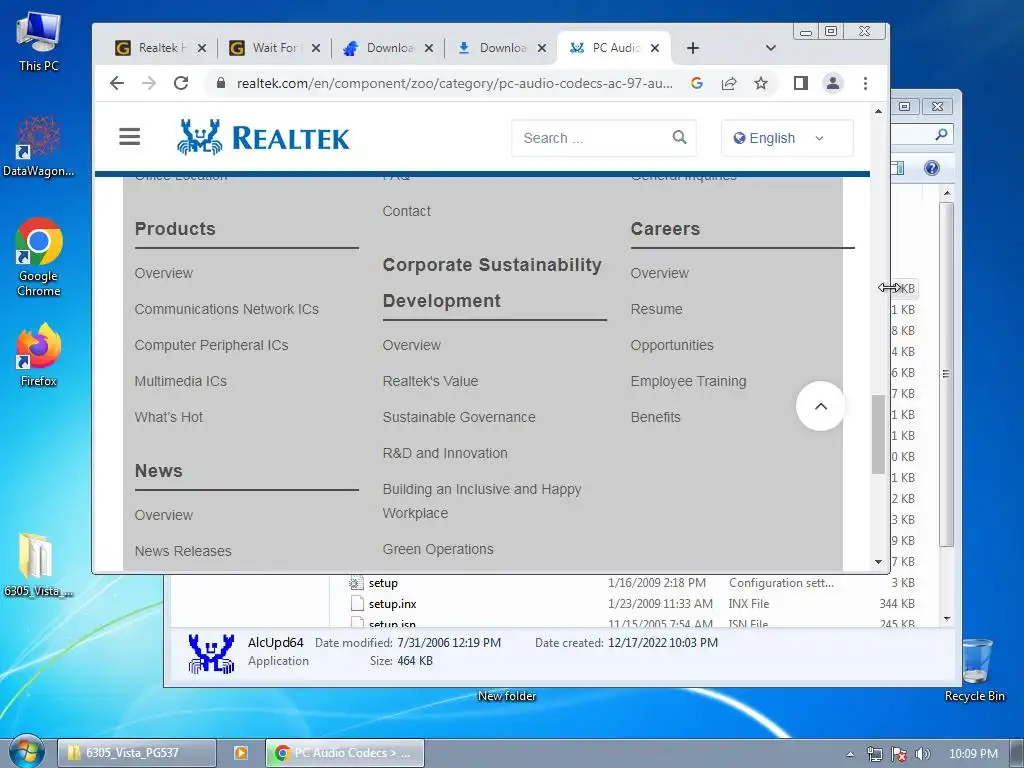Open Chrome three-dot menu
1024x768 pixels.
[865, 83]
